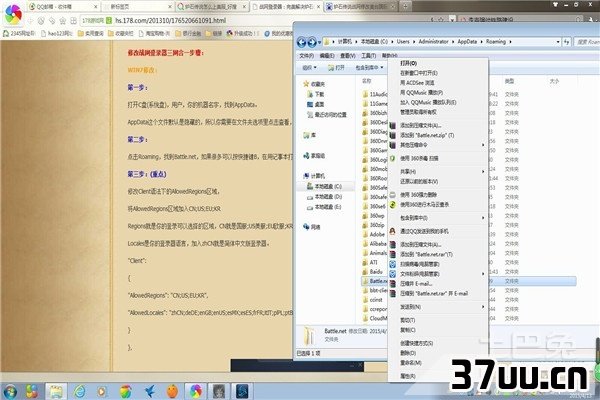Select 网络 in the navigation pane
The width and height of the screenshot is (600, 400).
coord(311,227)
